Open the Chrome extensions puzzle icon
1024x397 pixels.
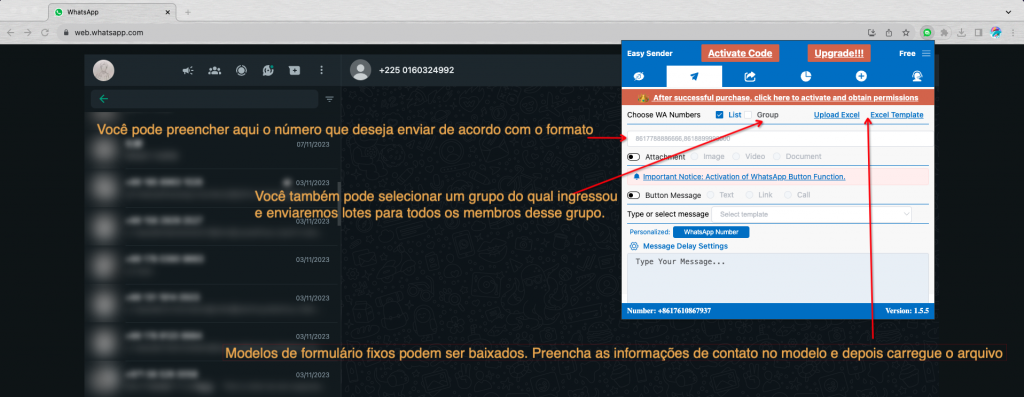[x=944, y=32]
